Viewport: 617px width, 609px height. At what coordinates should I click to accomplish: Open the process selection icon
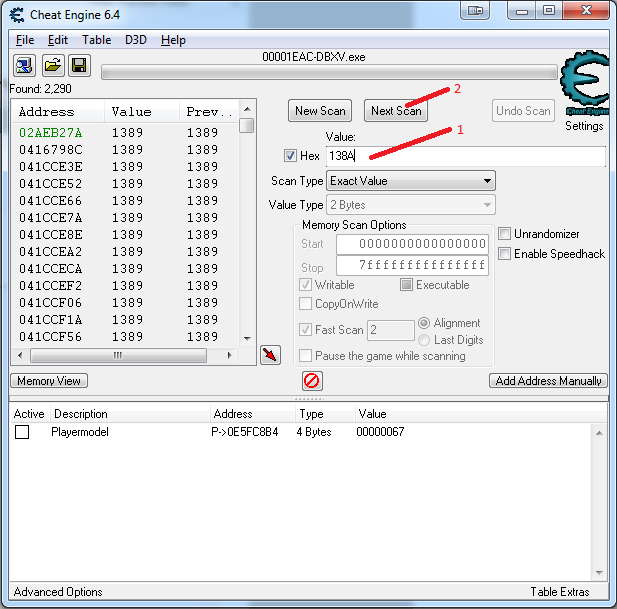[x=24, y=65]
